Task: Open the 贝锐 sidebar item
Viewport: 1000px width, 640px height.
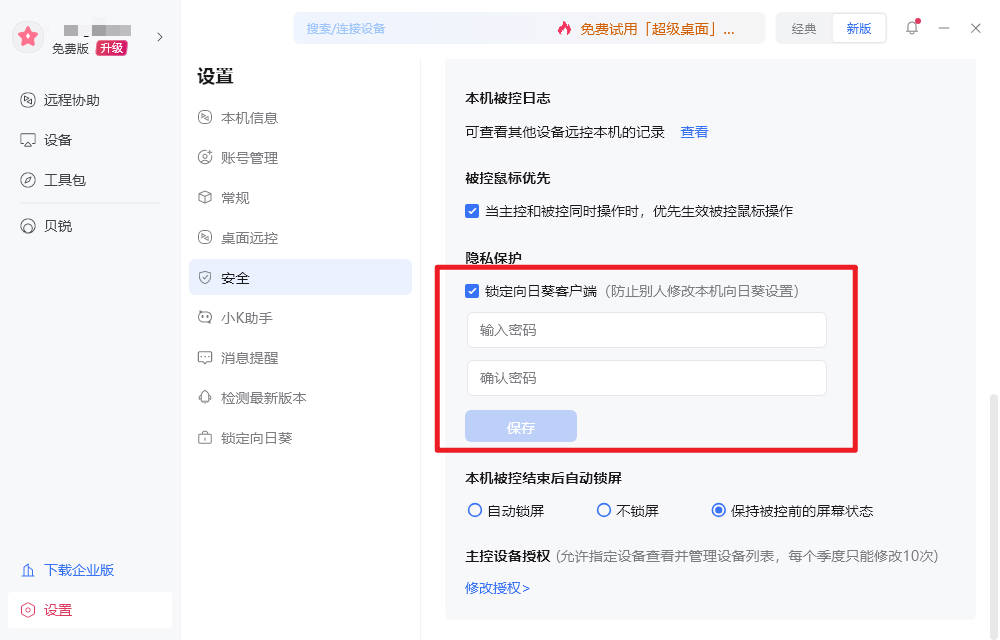Action: point(58,225)
